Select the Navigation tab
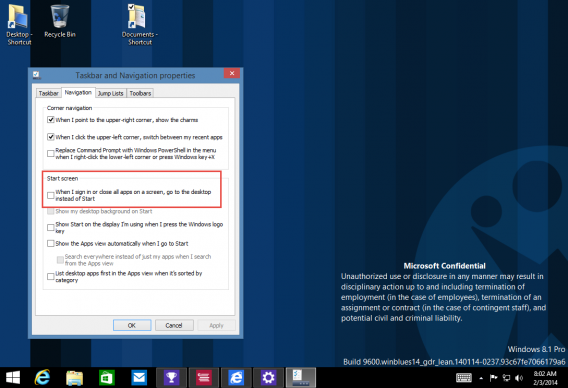Image resolution: width=568 pixels, height=388 pixels. tap(78, 92)
